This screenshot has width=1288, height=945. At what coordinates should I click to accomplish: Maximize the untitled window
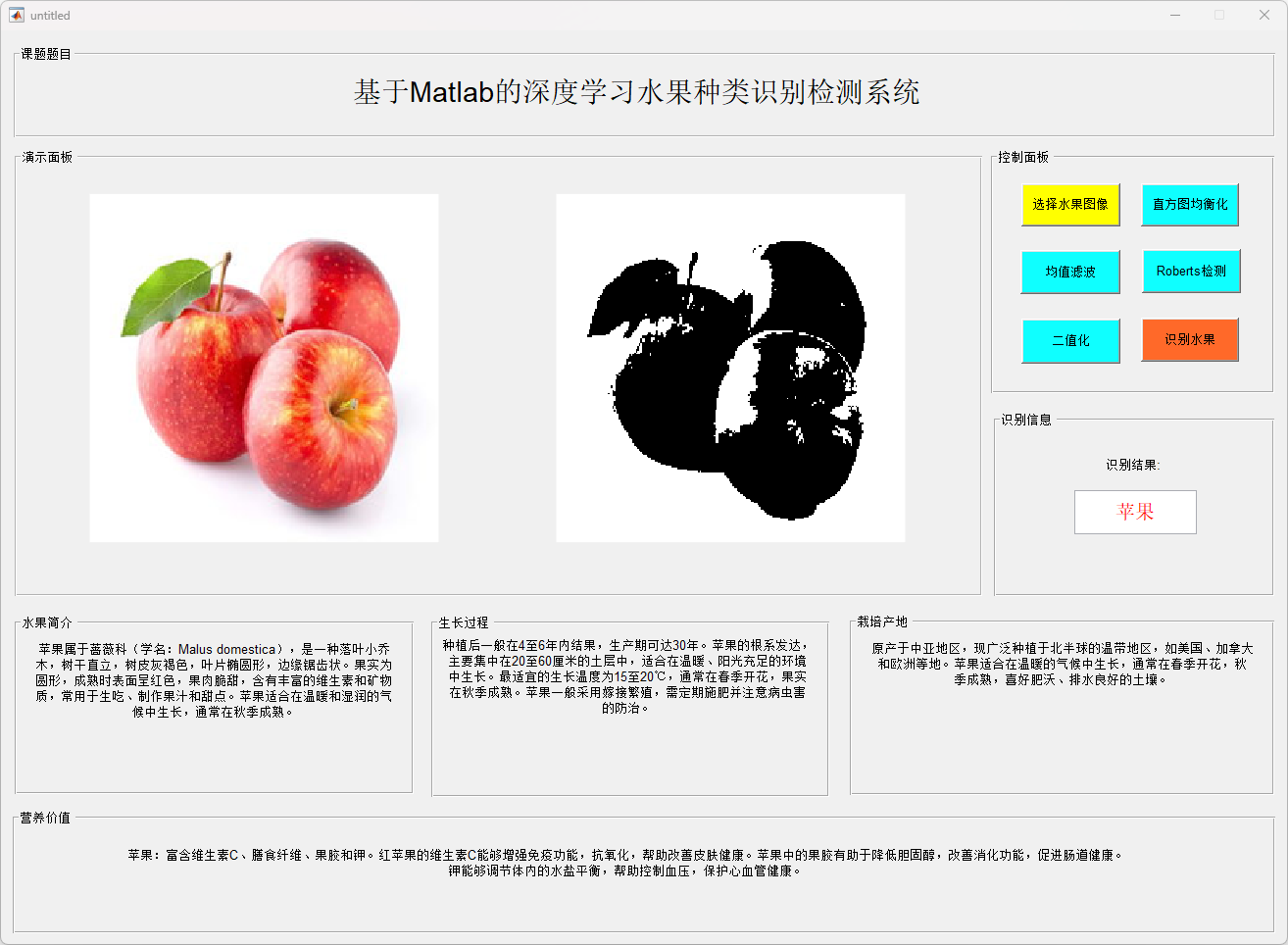pyautogui.click(x=1219, y=15)
